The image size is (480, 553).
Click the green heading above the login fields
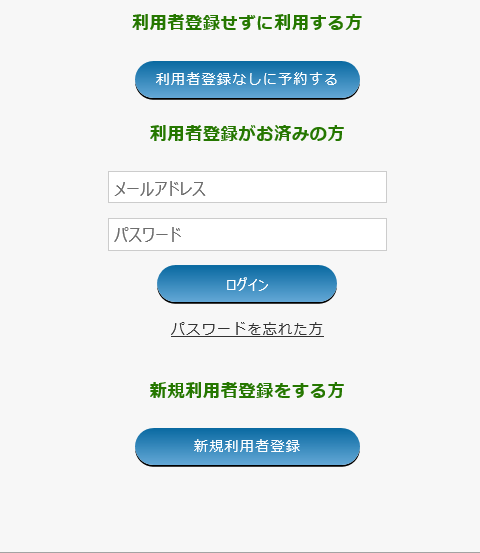tap(247, 133)
